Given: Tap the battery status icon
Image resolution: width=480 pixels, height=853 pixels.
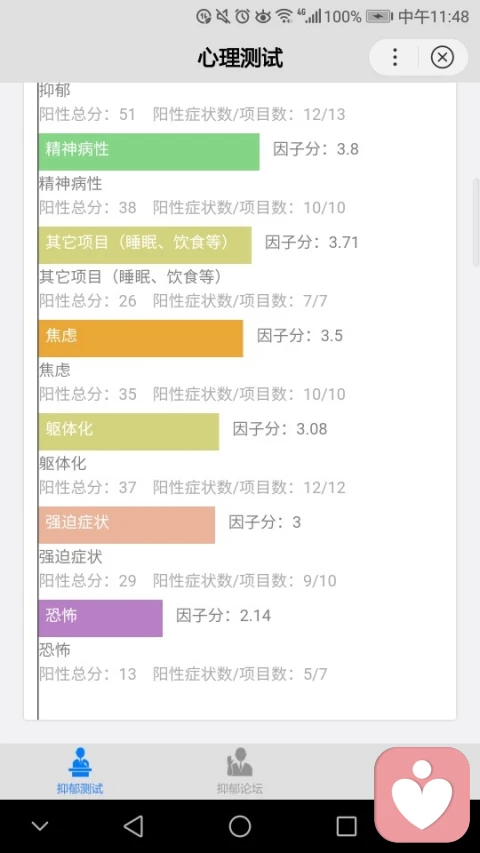Looking at the screenshot, I should tap(379, 17).
